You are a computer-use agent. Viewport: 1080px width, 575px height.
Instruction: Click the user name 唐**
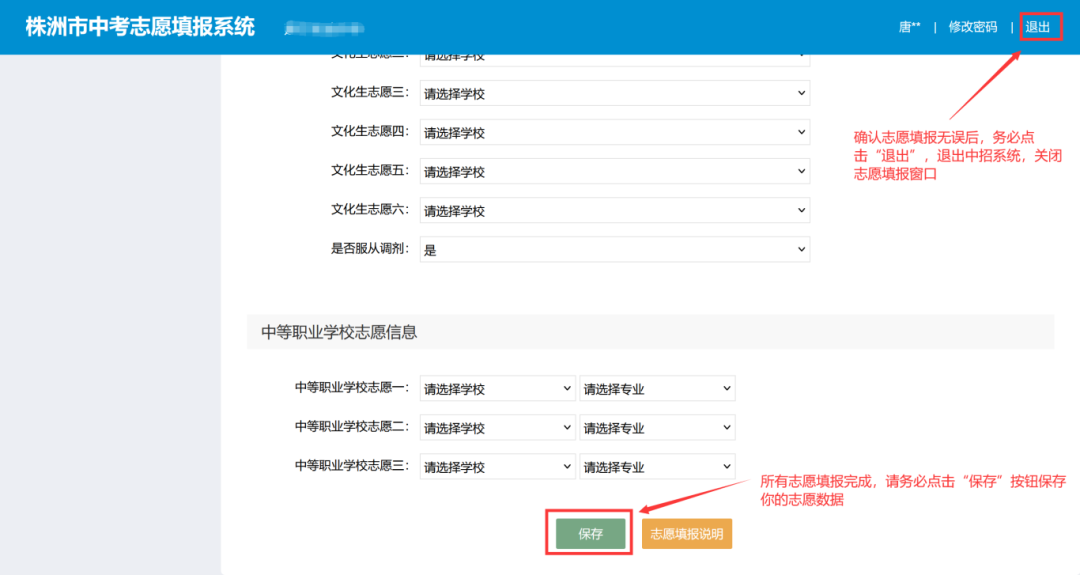(x=909, y=27)
